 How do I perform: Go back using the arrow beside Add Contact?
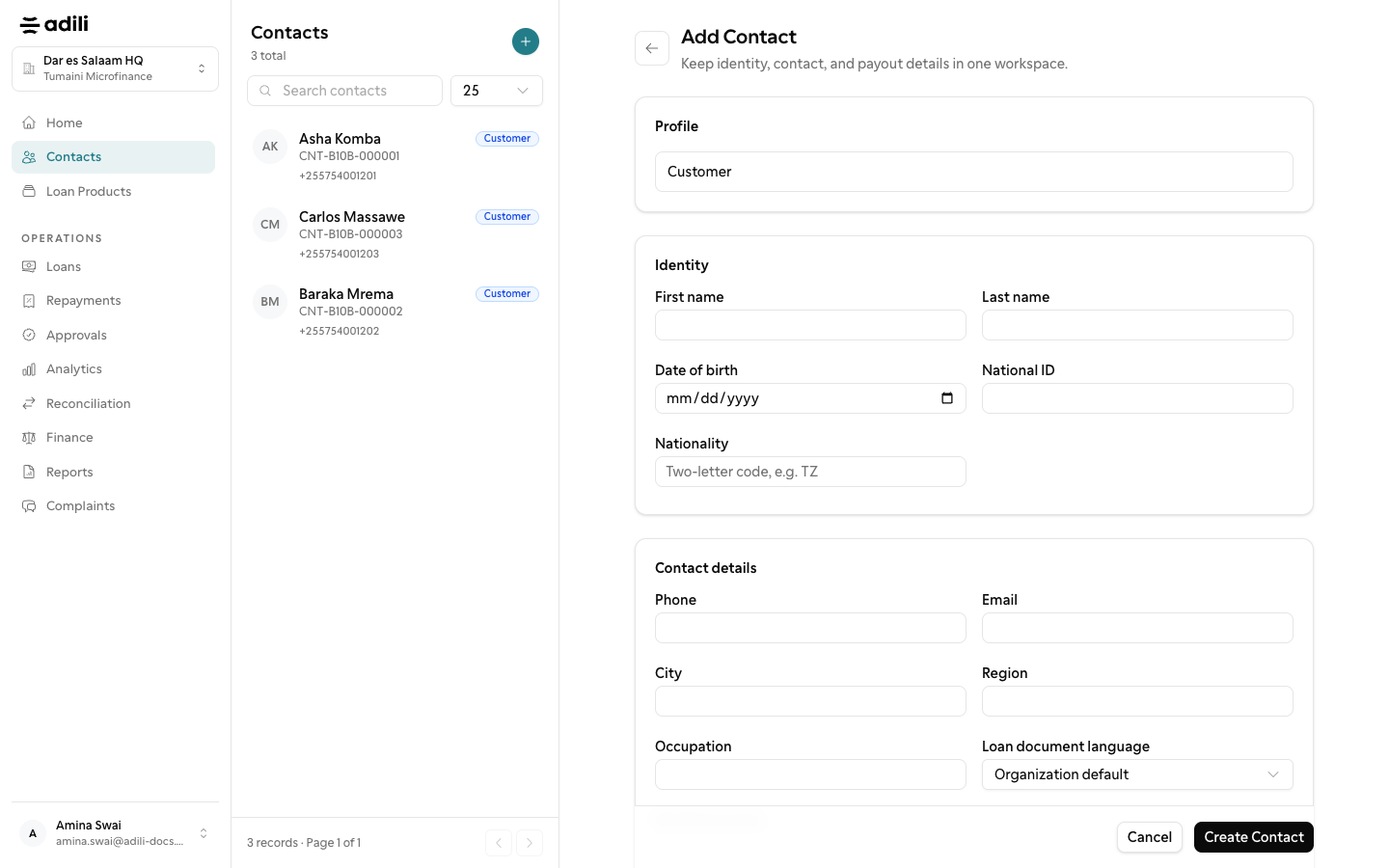point(652,48)
